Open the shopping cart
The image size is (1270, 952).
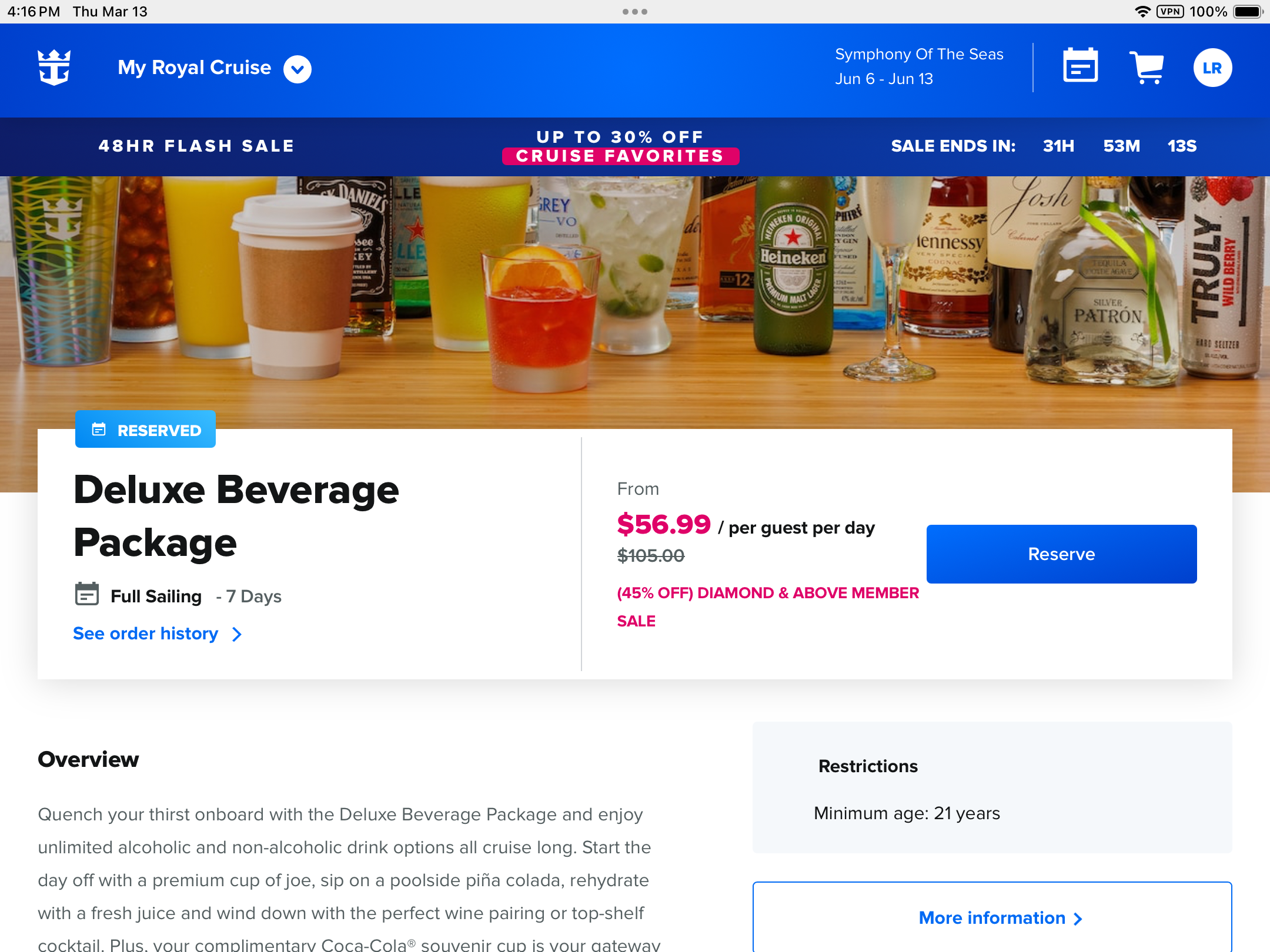pyautogui.click(x=1147, y=67)
